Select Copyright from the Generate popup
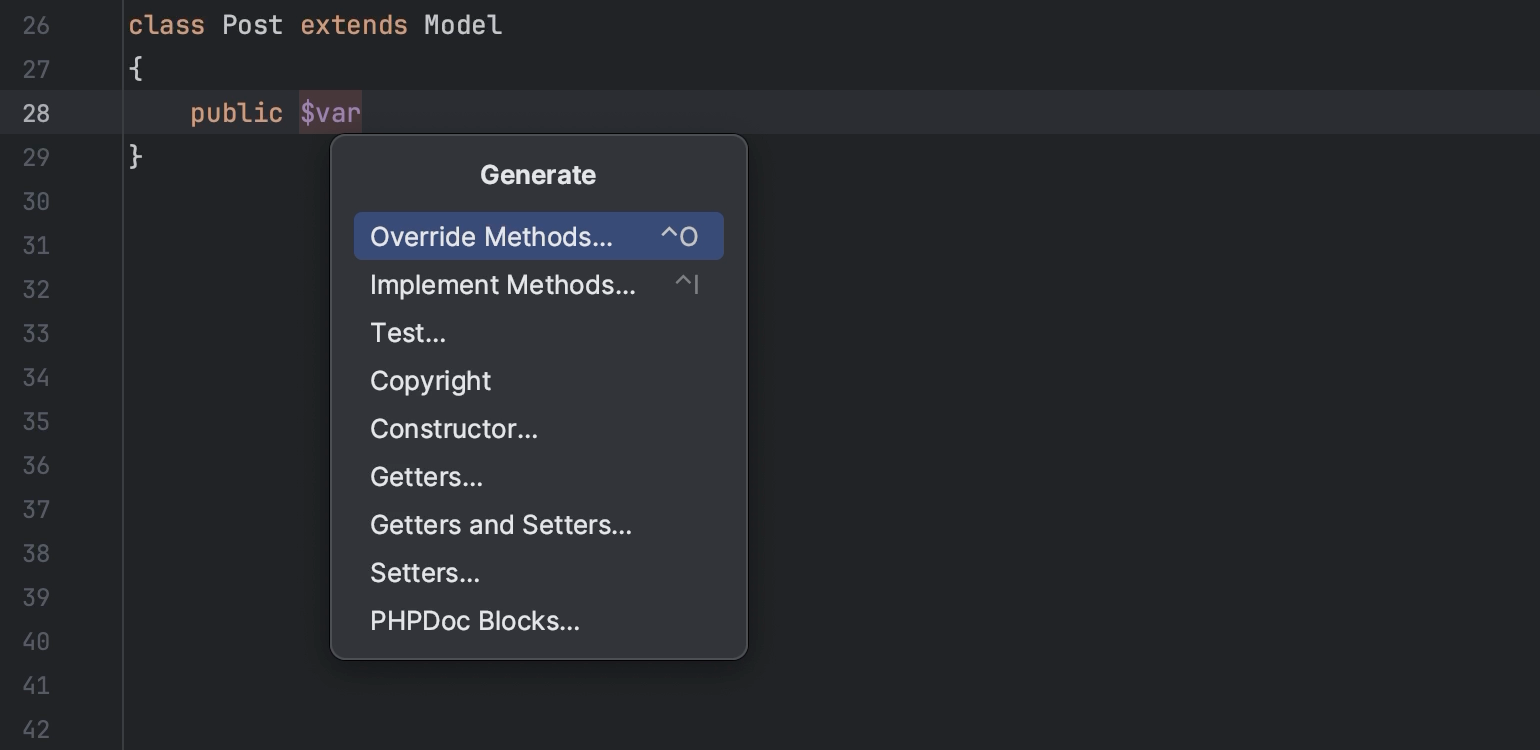1540x750 pixels. (430, 380)
